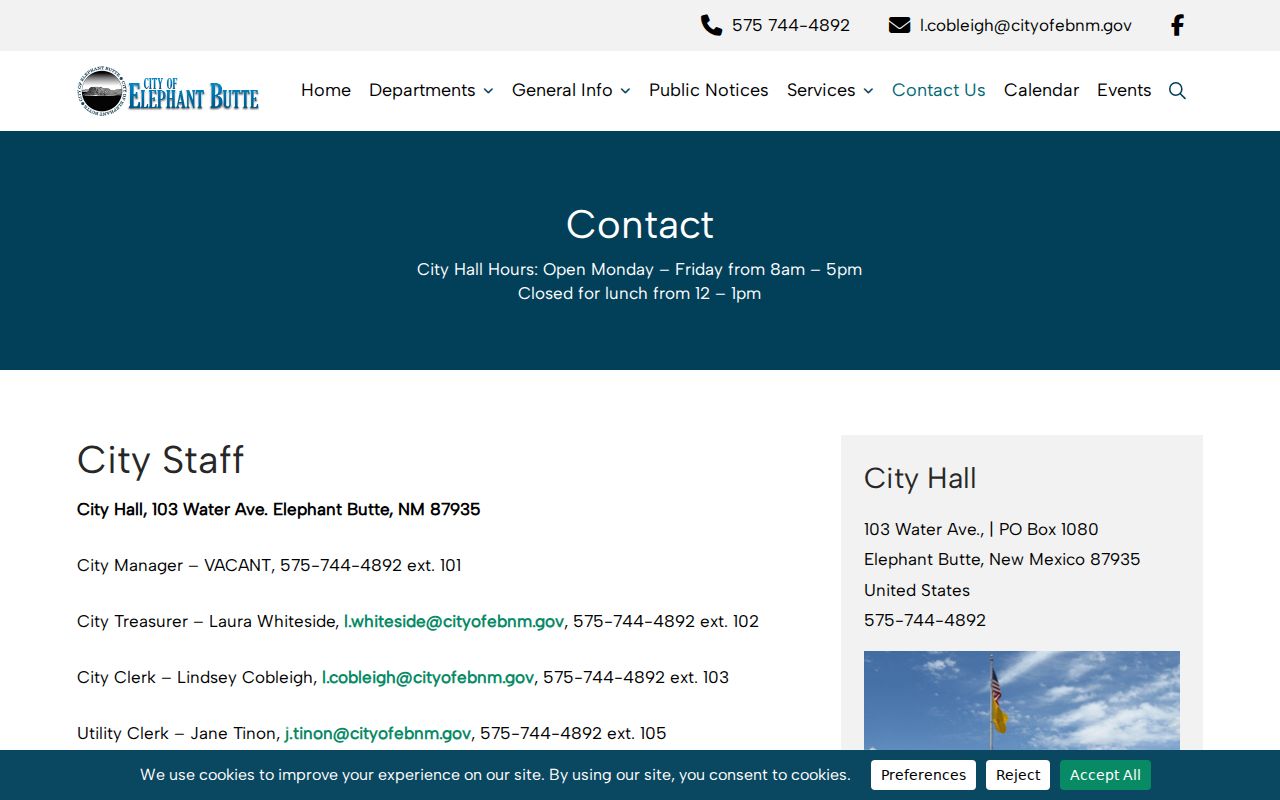
Task: Reject cookies
Action: pyautogui.click(x=1018, y=775)
